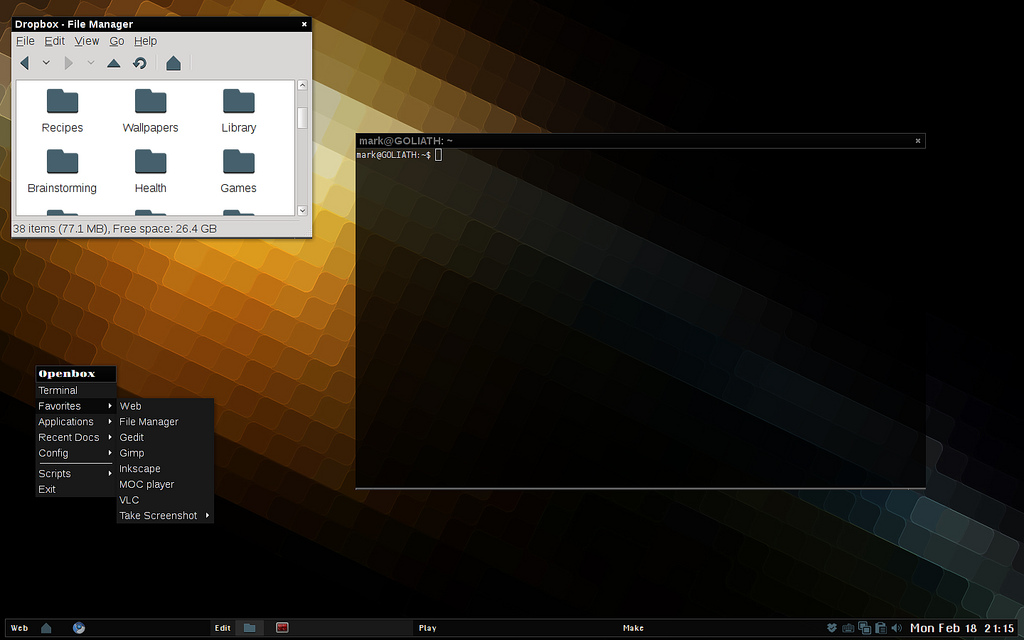The height and width of the screenshot is (640, 1024).
Task: Launch Inkscape from Favorites submenu
Action: (x=165, y=469)
